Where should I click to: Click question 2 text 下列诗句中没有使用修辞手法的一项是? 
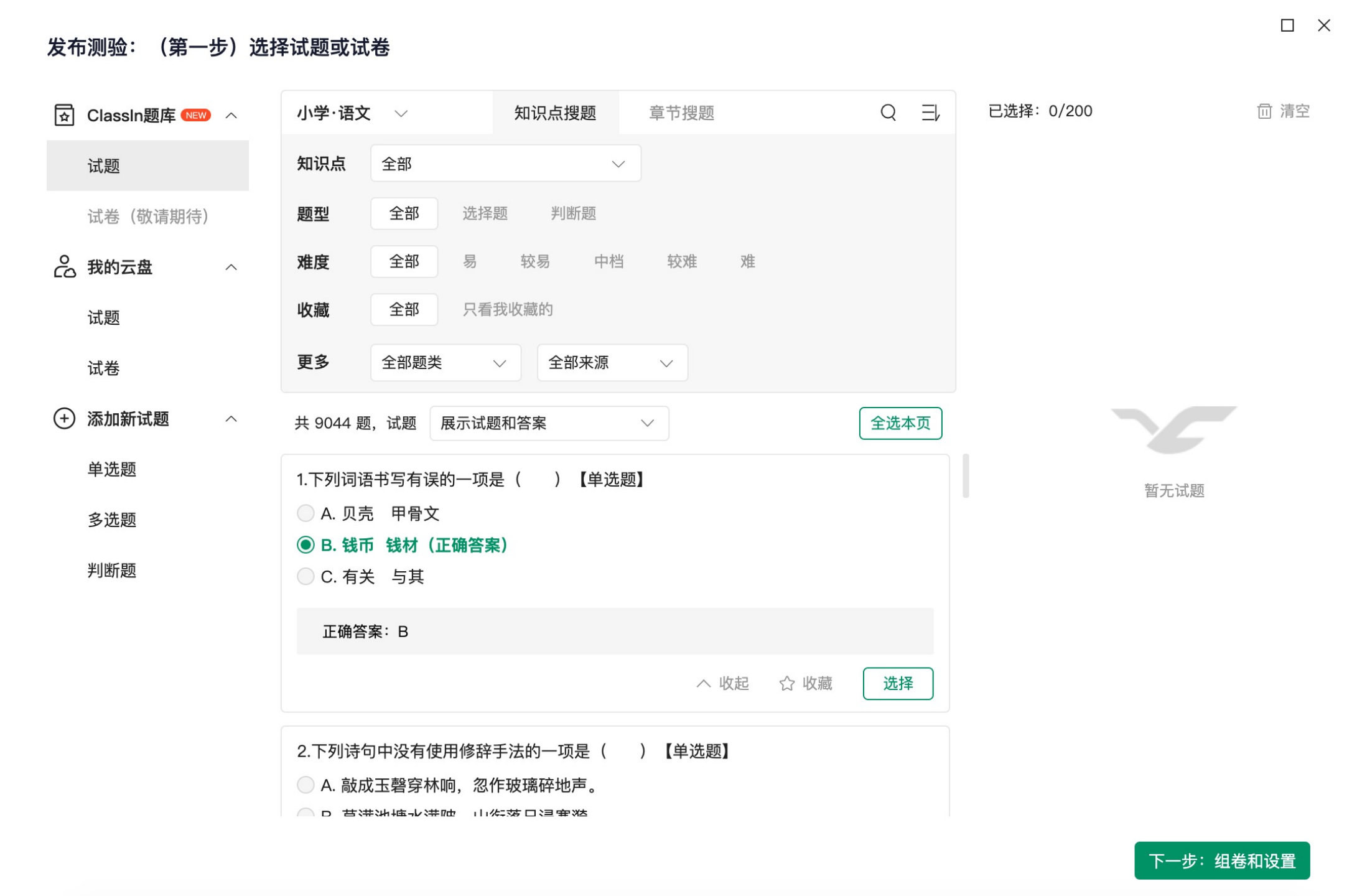[450, 751]
